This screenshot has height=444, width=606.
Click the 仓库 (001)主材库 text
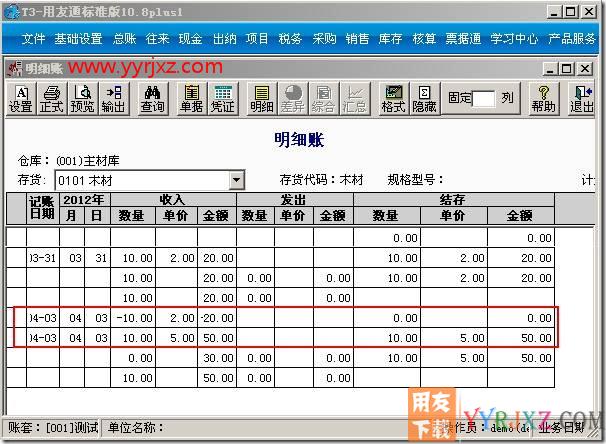click(69, 161)
